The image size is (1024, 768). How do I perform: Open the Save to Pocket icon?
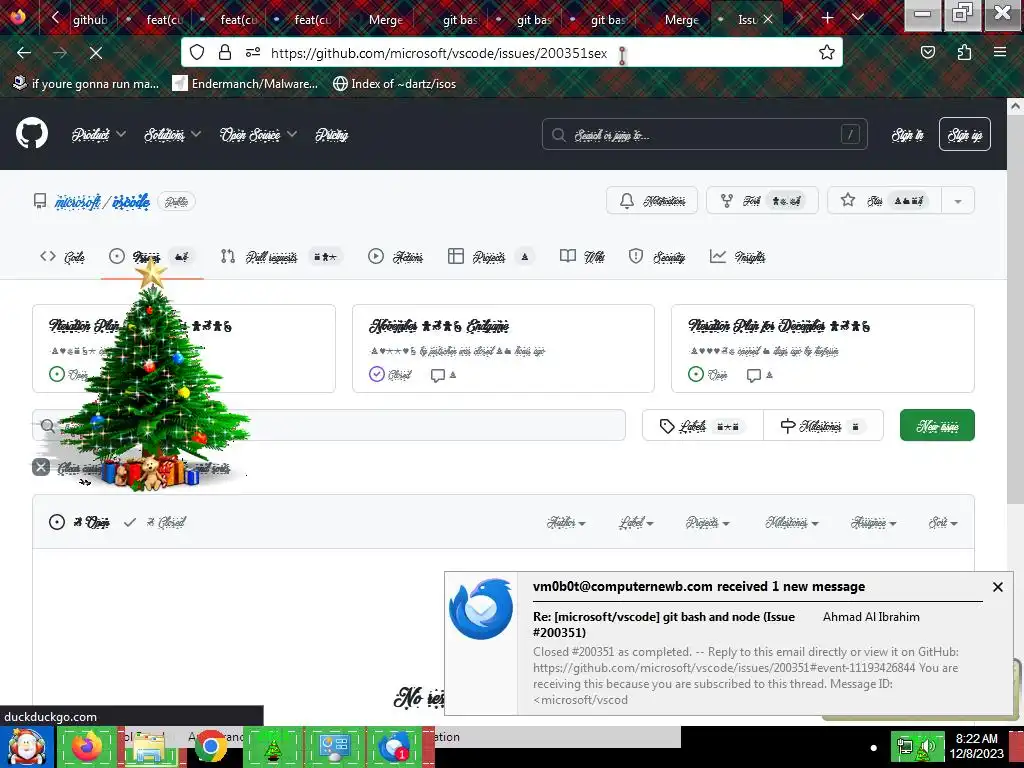(927, 52)
